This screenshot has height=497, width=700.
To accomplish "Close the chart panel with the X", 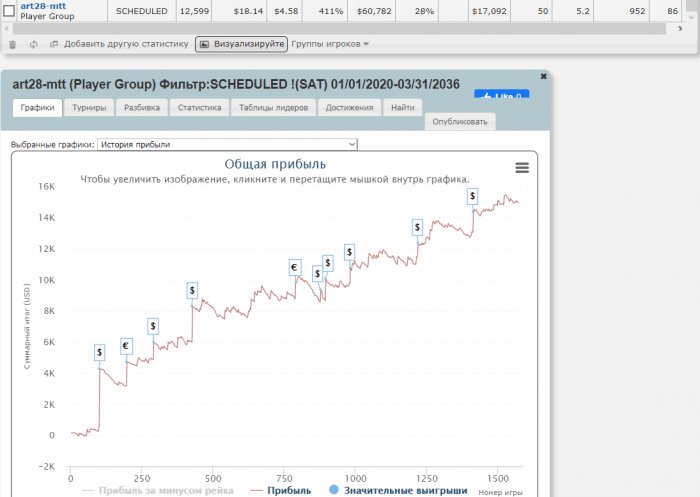I will [x=543, y=76].
